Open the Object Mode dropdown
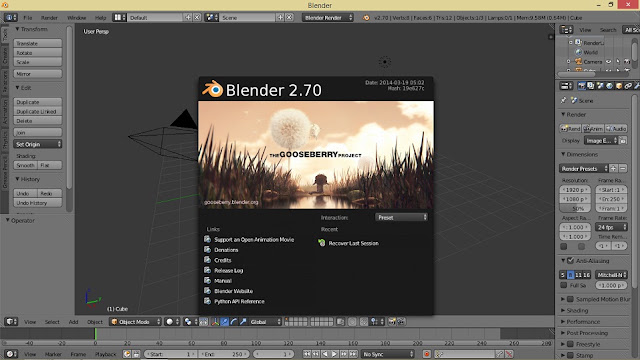This screenshot has height=360, width=640. coord(136,322)
